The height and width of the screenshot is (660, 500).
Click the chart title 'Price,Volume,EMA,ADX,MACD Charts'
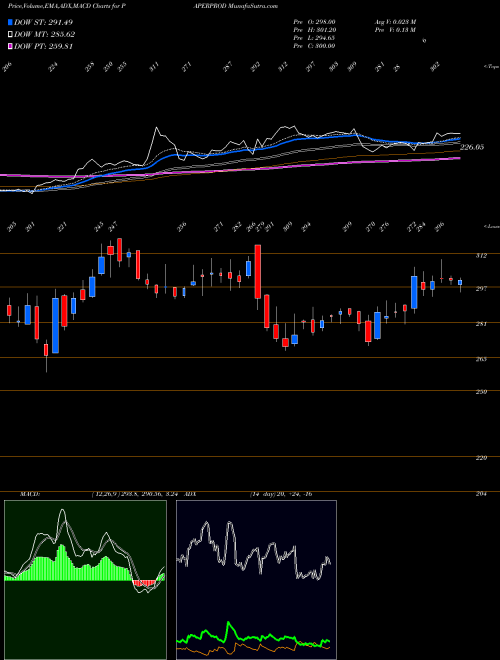click(x=60, y=6)
